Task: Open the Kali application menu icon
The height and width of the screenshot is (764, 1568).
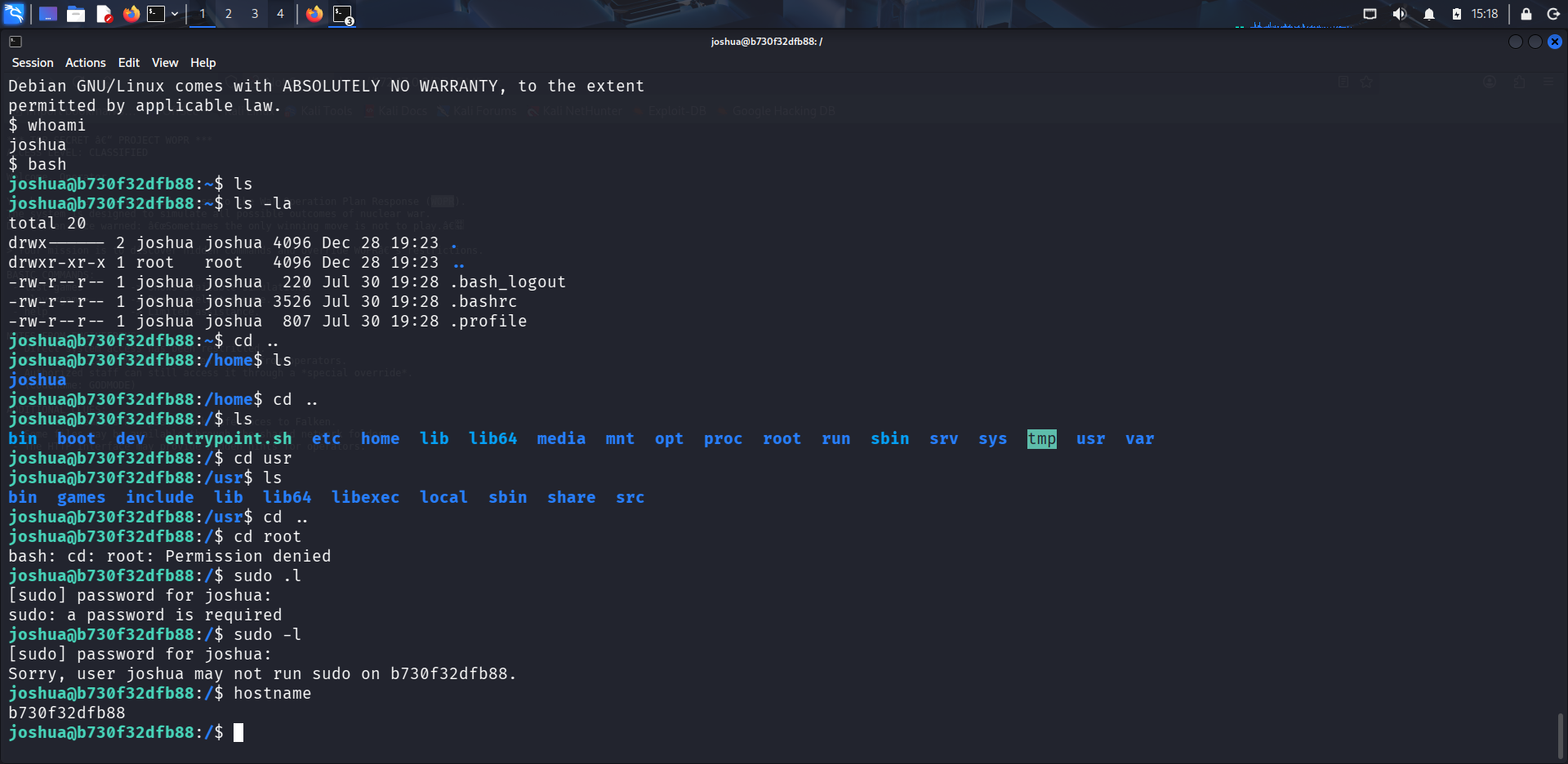Action: [x=14, y=14]
